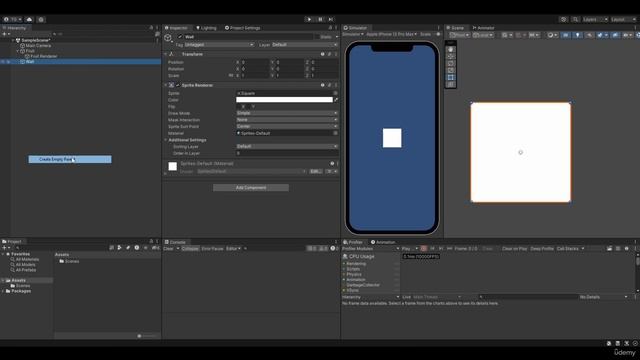Open the Sprite Renderer component options menu
Image resolution: width=640 pixels, height=360 pixels.
coord(336,85)
